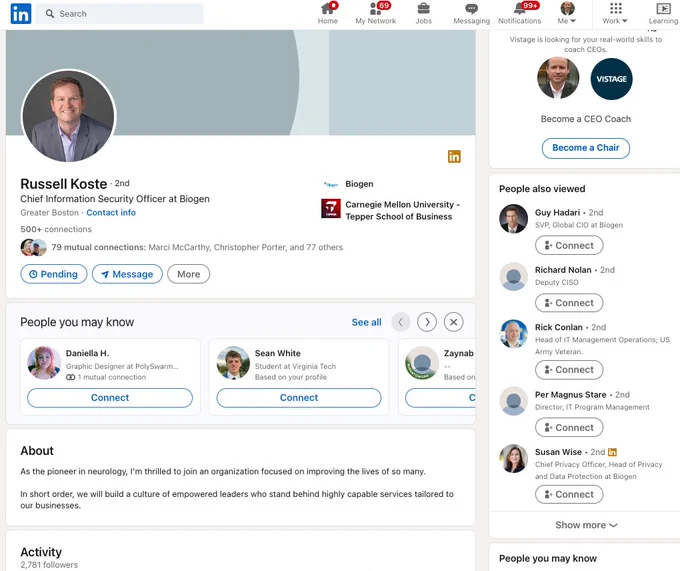
Task: Open the Jobs section
Action: point(424,13)
